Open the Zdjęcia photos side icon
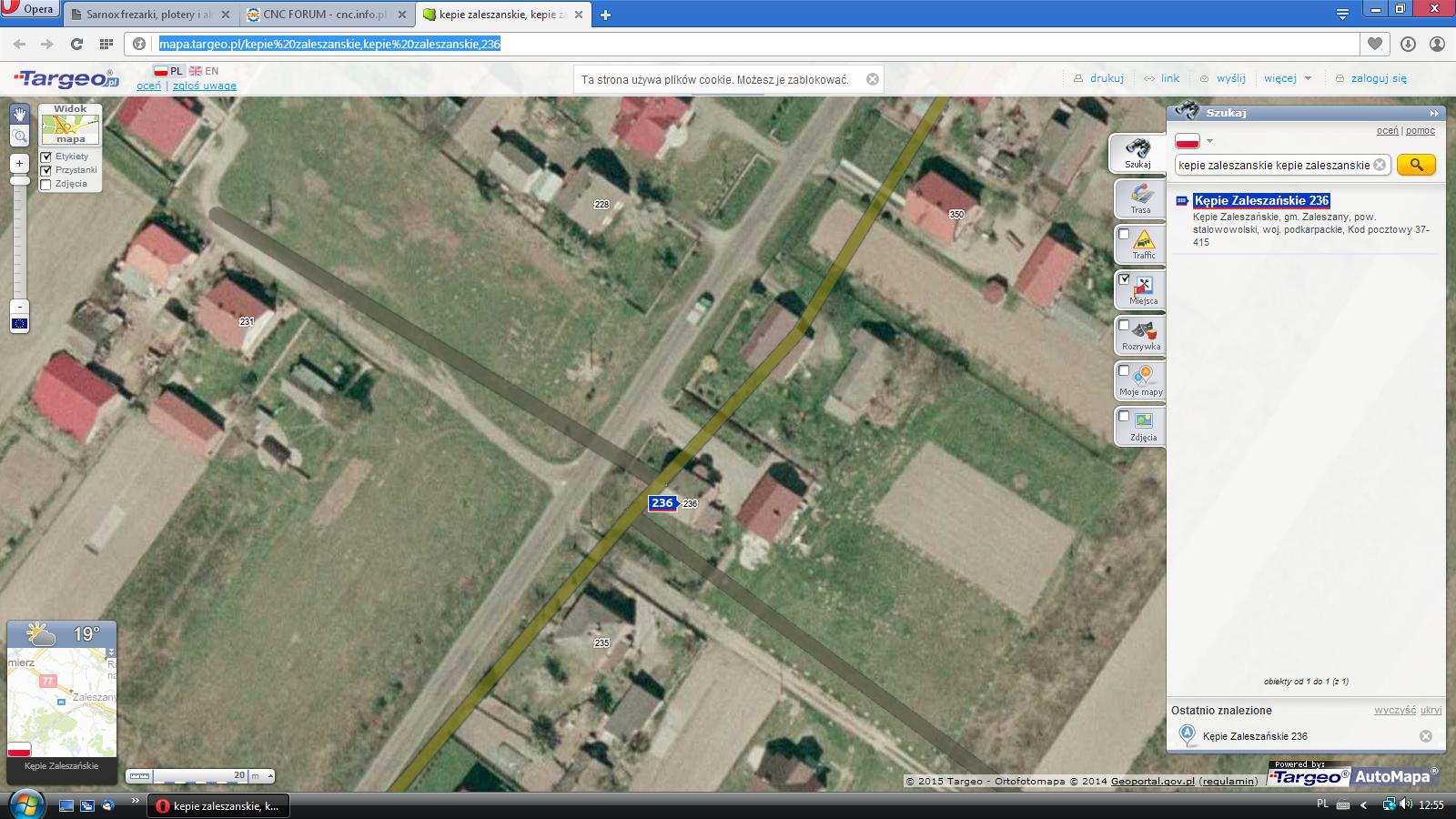1456x819 pixels. [1144, 423]
